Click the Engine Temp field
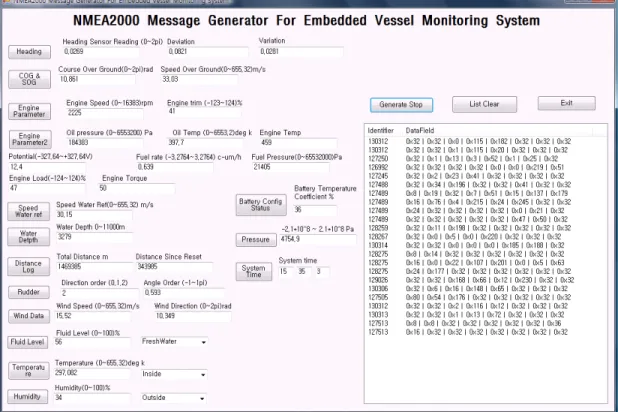Viewport: 618px width, 412px height. pos(298,143)
